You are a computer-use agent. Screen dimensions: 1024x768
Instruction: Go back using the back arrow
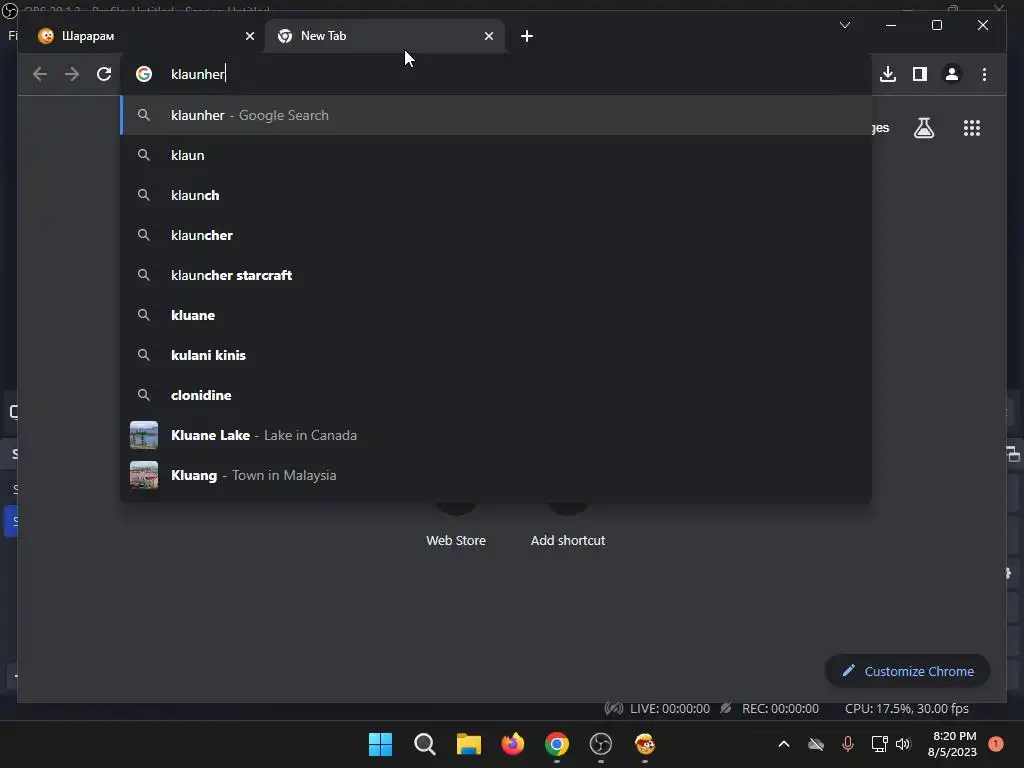[x=40, y=74]
